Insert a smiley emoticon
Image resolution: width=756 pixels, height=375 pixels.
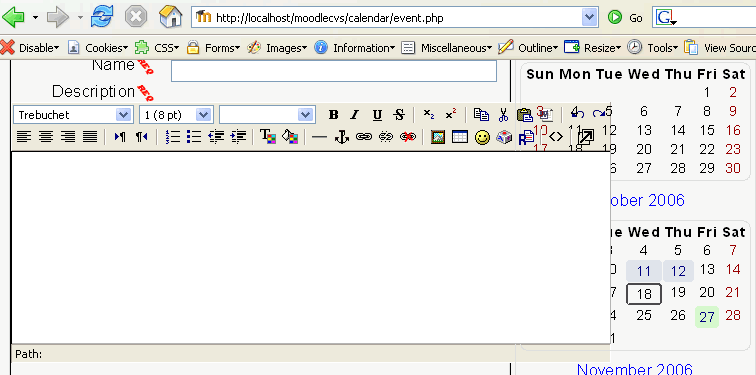482,137
